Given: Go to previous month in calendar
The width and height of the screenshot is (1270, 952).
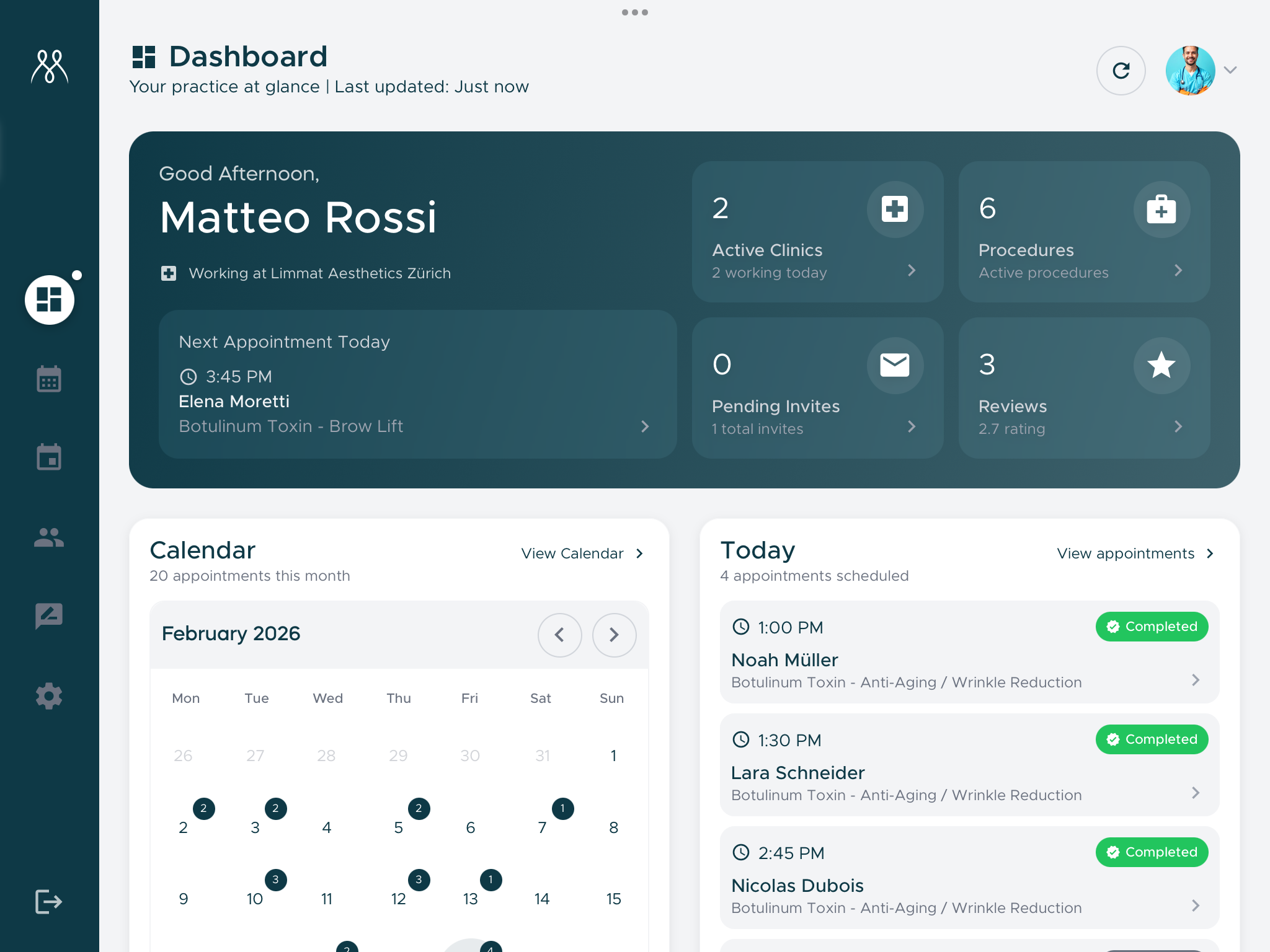Looking at the screenshot, I should (559, 635).
